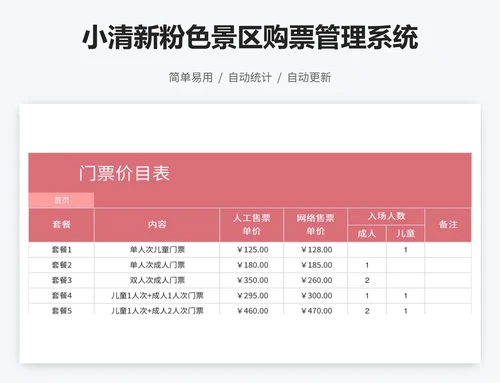This screenshot has height=383, width=500.
Task: Click the 人工售票单价 column header
Action: [252, 225]
